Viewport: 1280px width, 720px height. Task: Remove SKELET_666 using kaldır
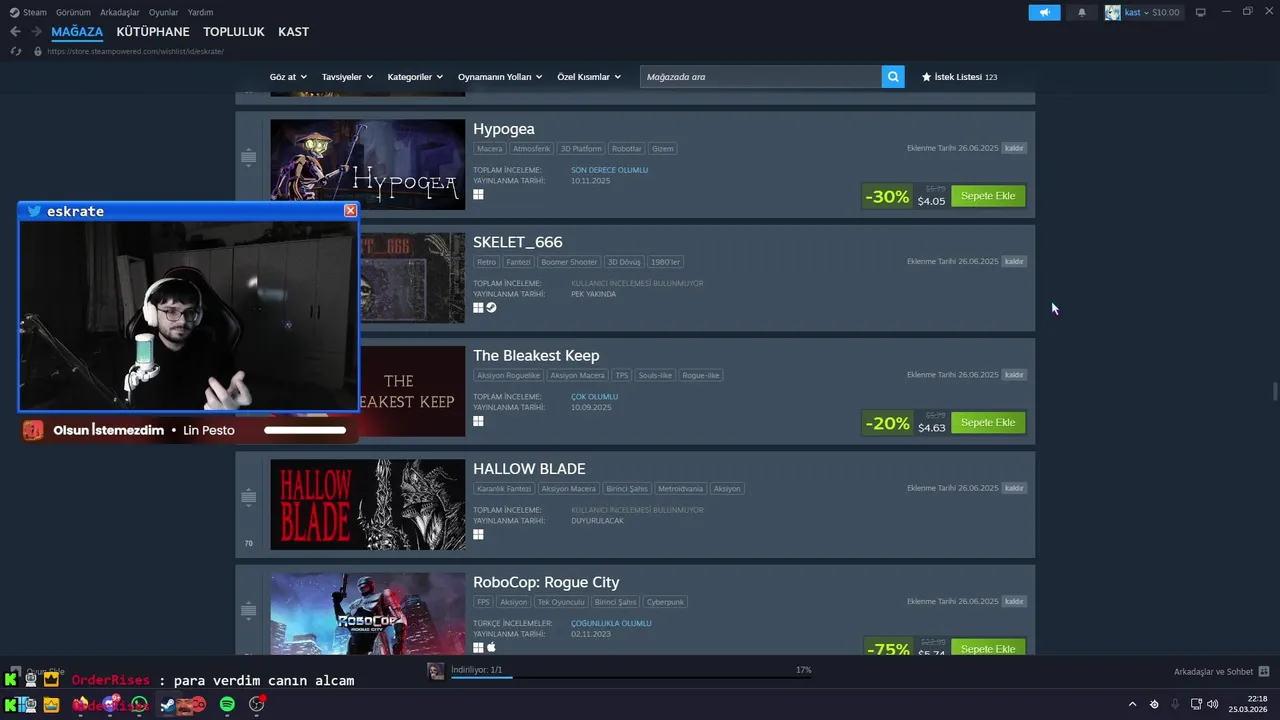(x=1014, y=261)
